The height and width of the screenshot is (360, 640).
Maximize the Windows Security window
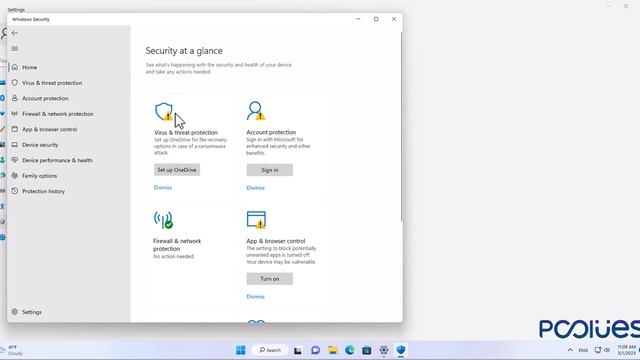(x=376, y=19)
